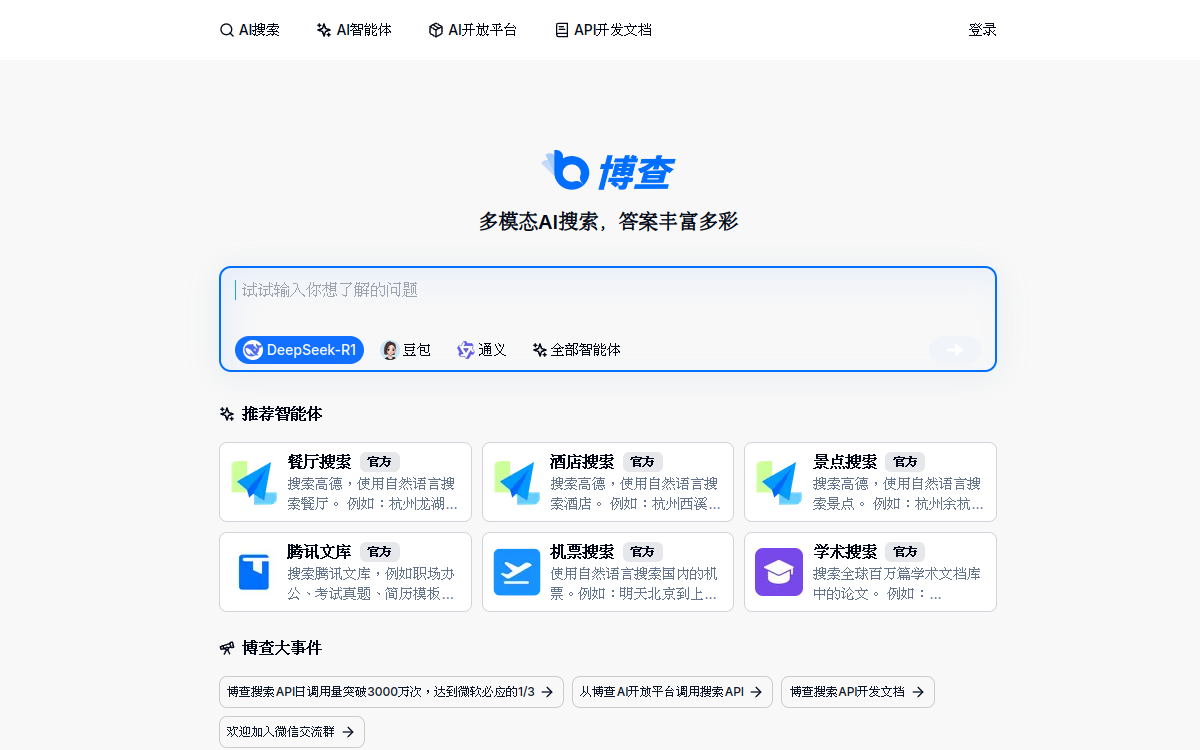Screen dimensions: 1200x750
Task: Open 博查搜索API开发文档 link
Action: coord(858,692)
